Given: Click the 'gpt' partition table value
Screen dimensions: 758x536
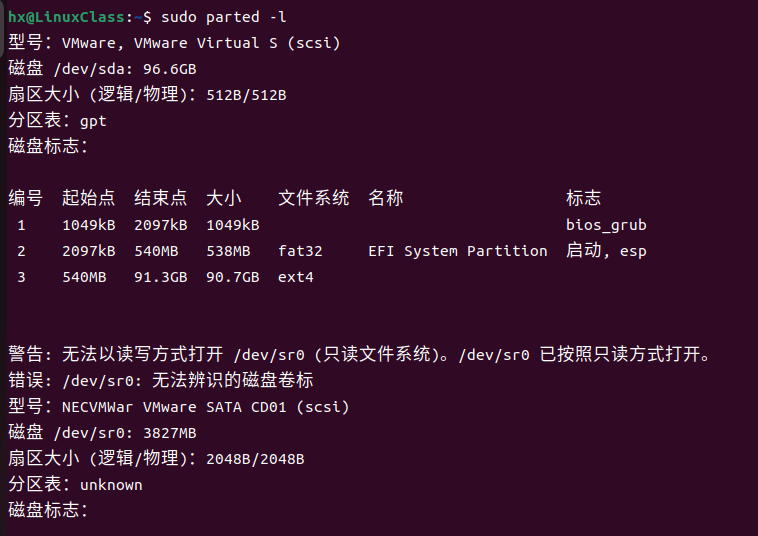Looking at the screenshot, I should pyautogui.click(x=93, y=121).
